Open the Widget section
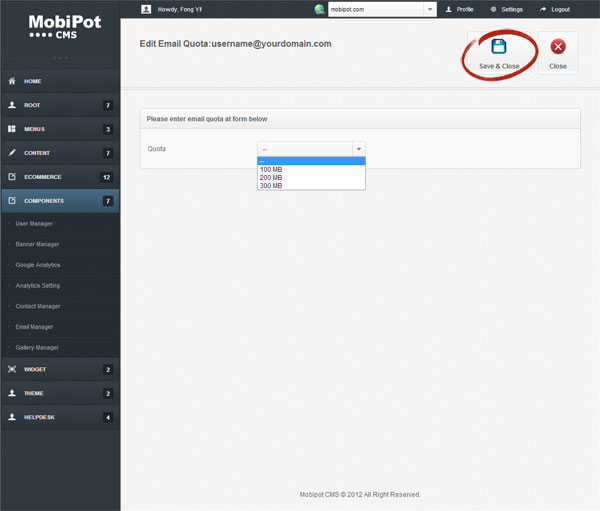The width and height of the screenshot is (600, 511). pyautogui.click(x=60, y=369)
